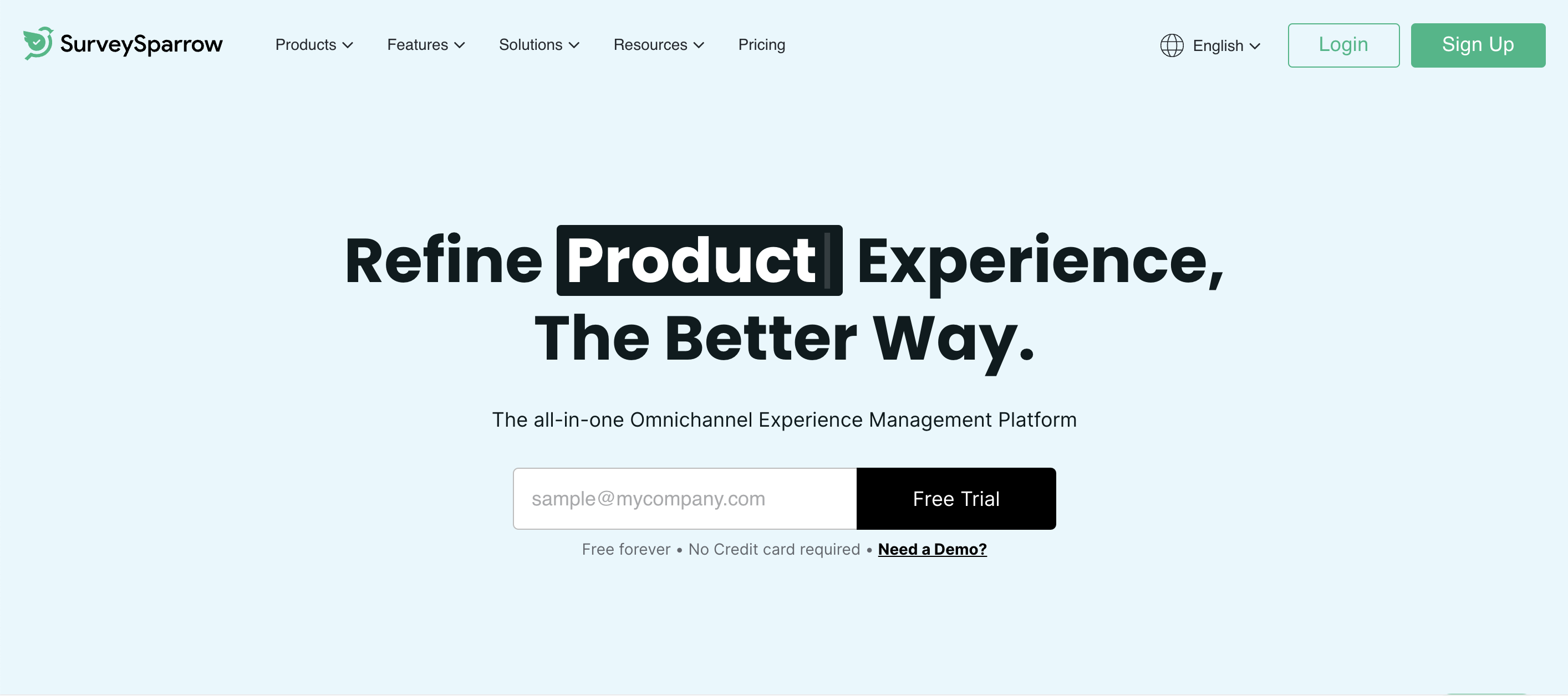The height and width of the screenshot is (696, 1568).
Task: Select the email input field
Action: click(684, 498)
